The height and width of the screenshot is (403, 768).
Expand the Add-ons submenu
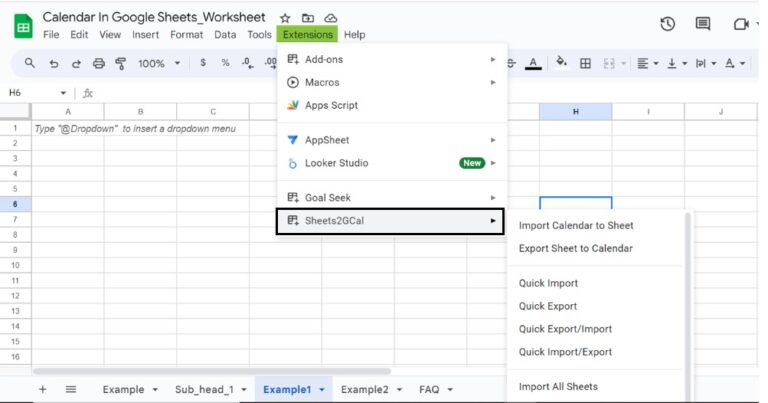[493, 59]
